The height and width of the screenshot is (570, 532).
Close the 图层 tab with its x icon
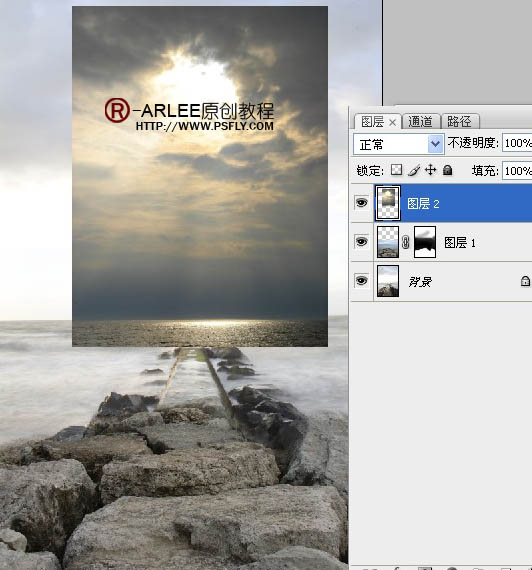click(x=392, y=123)
